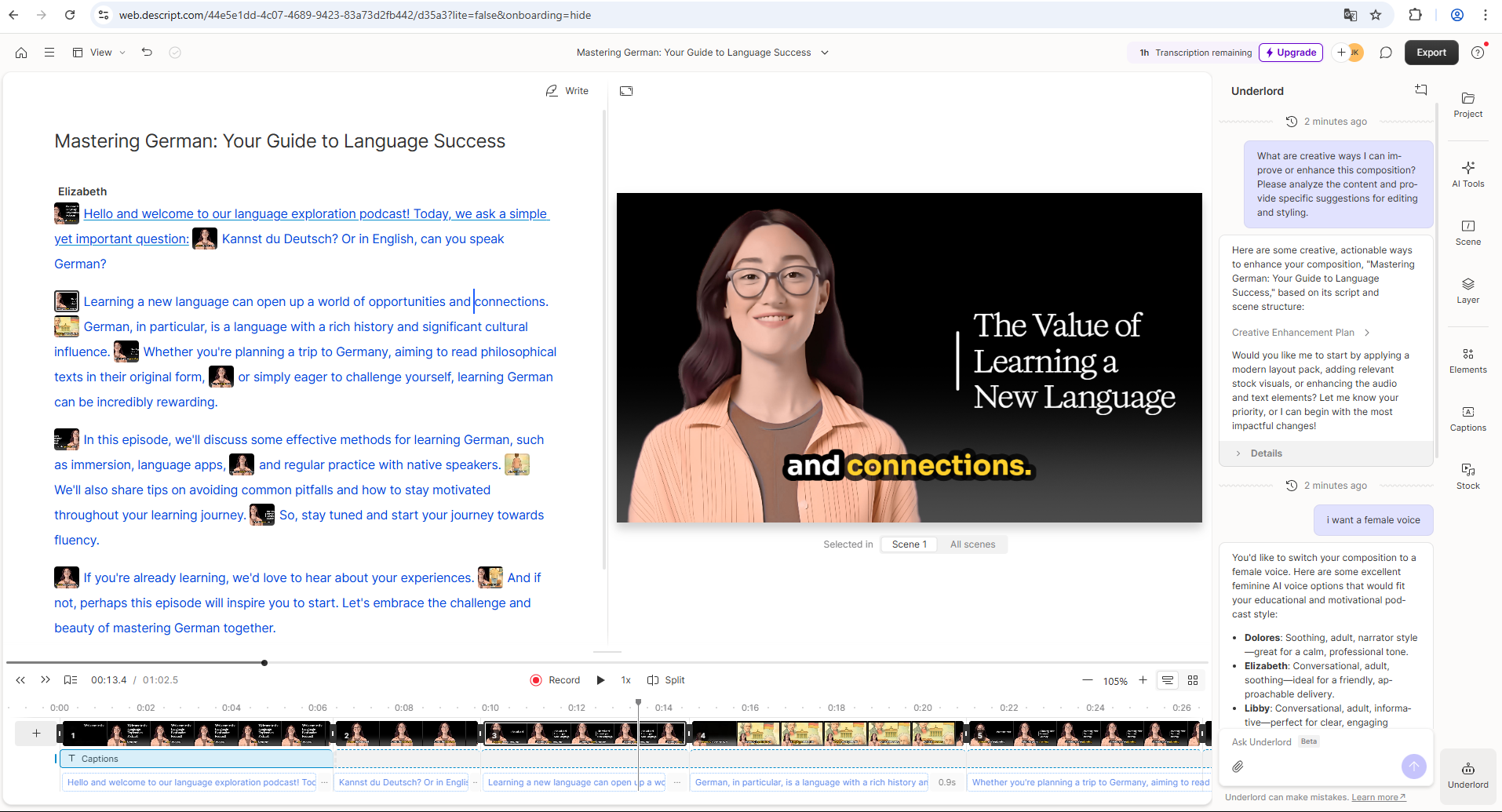Switch selection scope to All scenes

coord(972,544)
